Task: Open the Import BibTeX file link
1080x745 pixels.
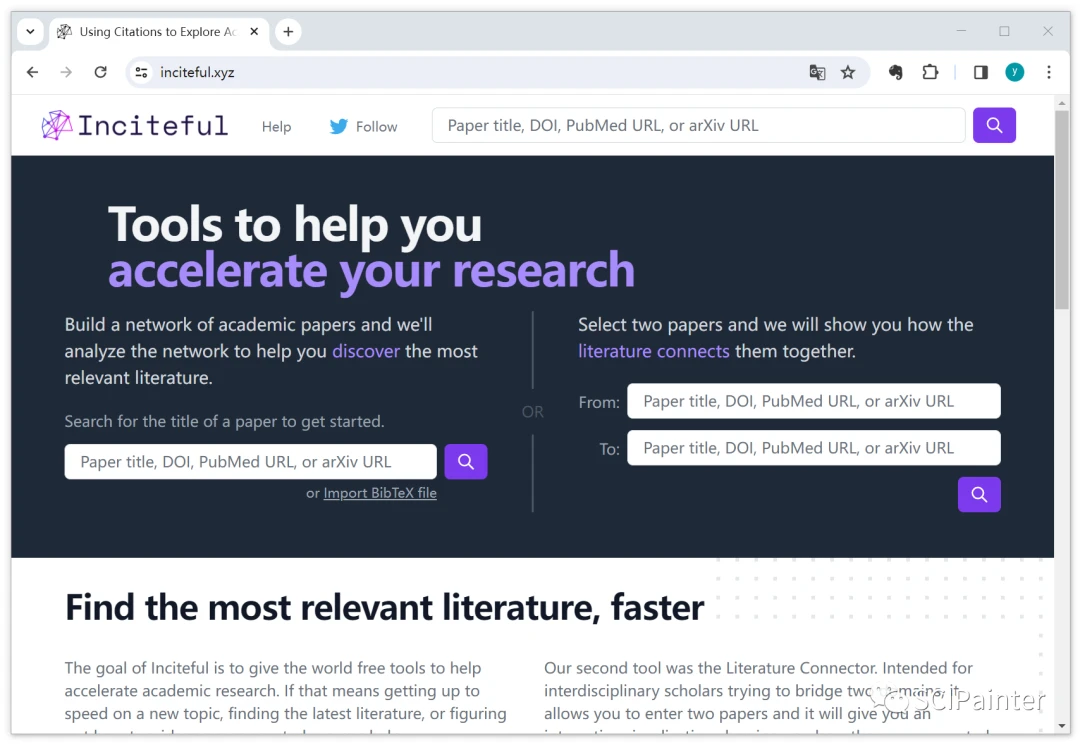Action: 380,493
